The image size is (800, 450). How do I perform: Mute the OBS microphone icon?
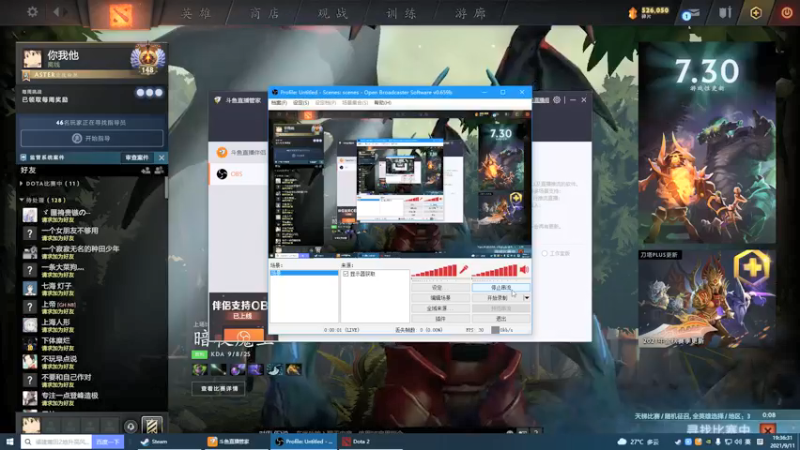464,270
